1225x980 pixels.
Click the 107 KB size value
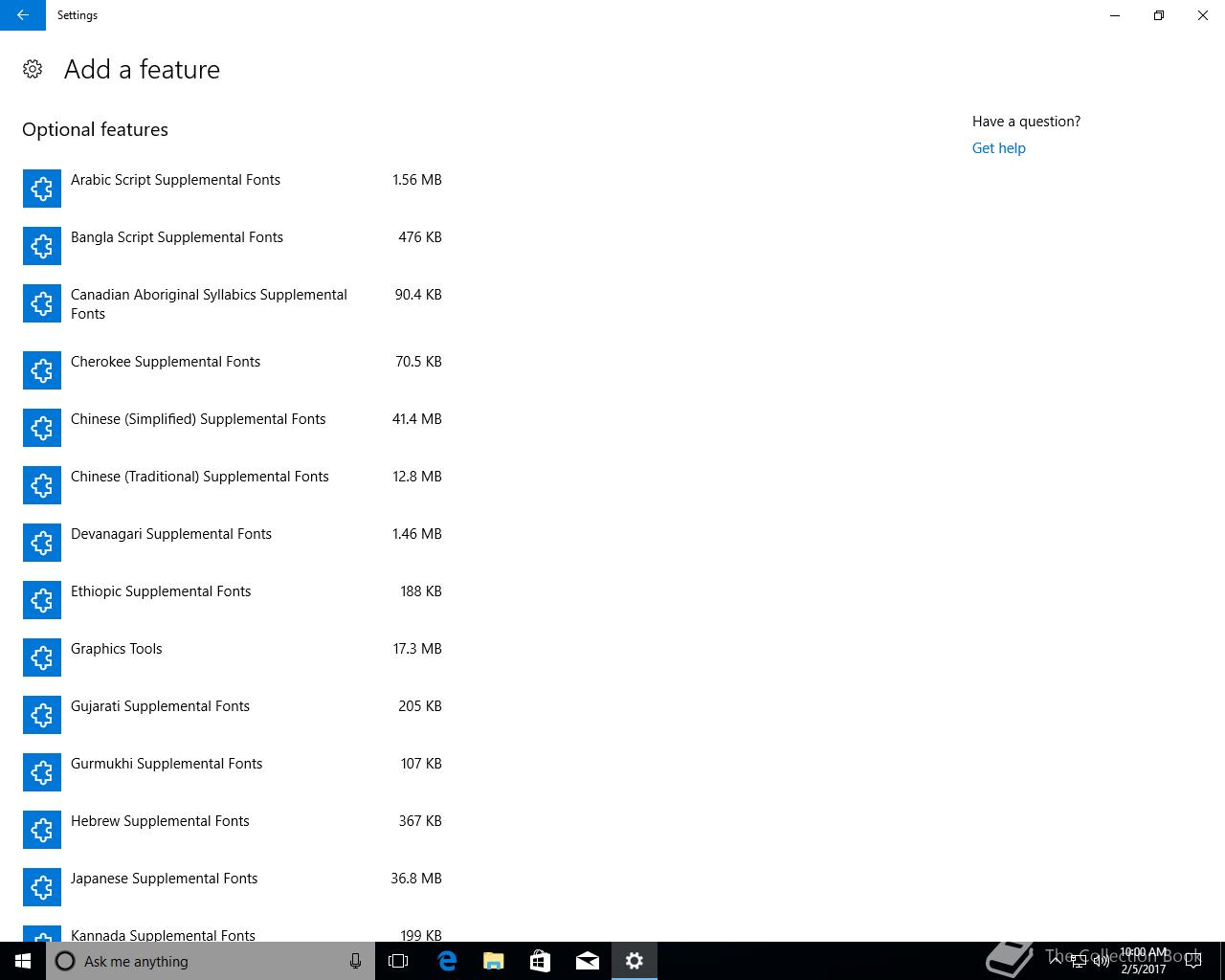click(x=421, y=764)
